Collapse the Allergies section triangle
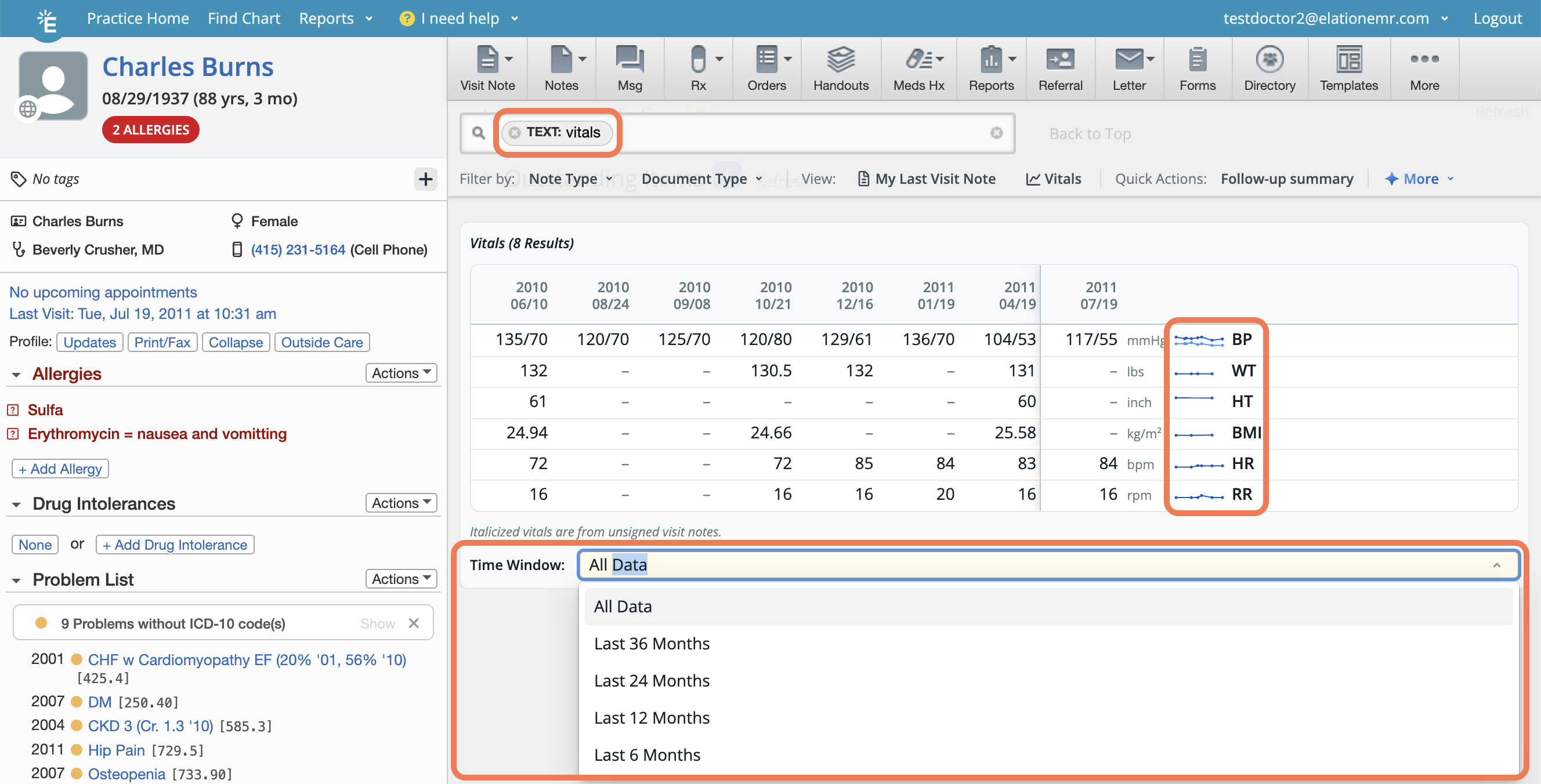1541x784 pixels. 16,375
